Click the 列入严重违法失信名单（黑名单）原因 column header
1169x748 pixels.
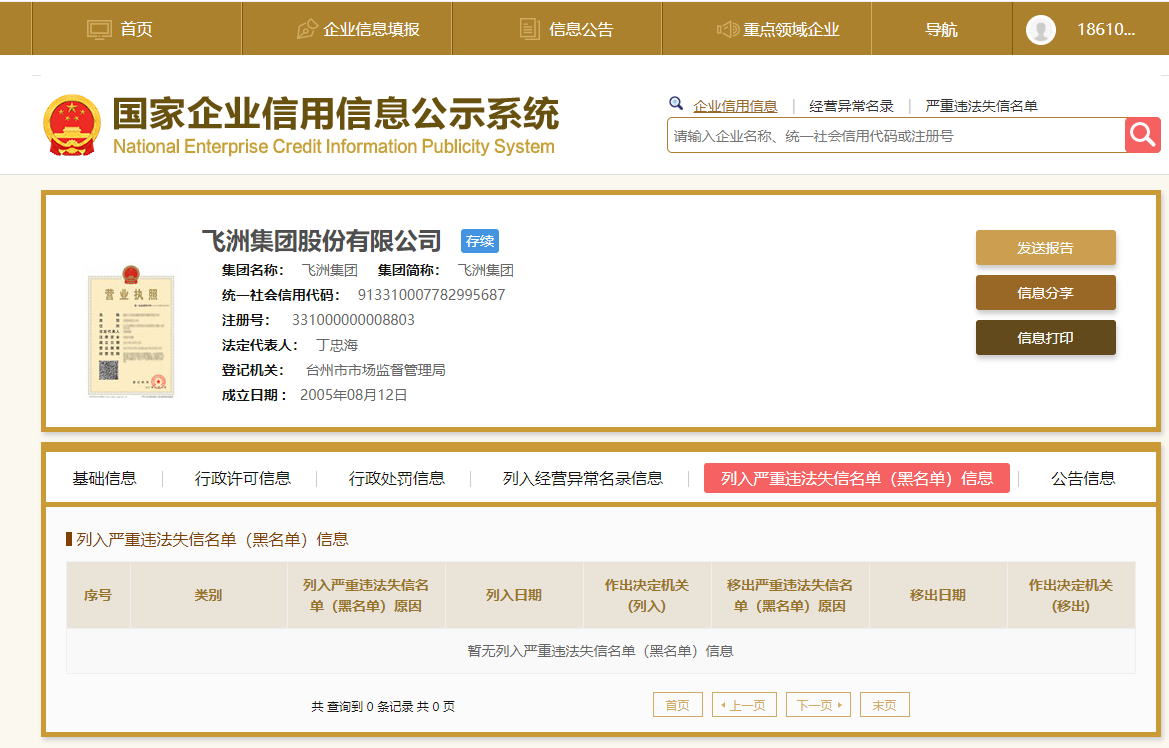(x=366, y=595)
